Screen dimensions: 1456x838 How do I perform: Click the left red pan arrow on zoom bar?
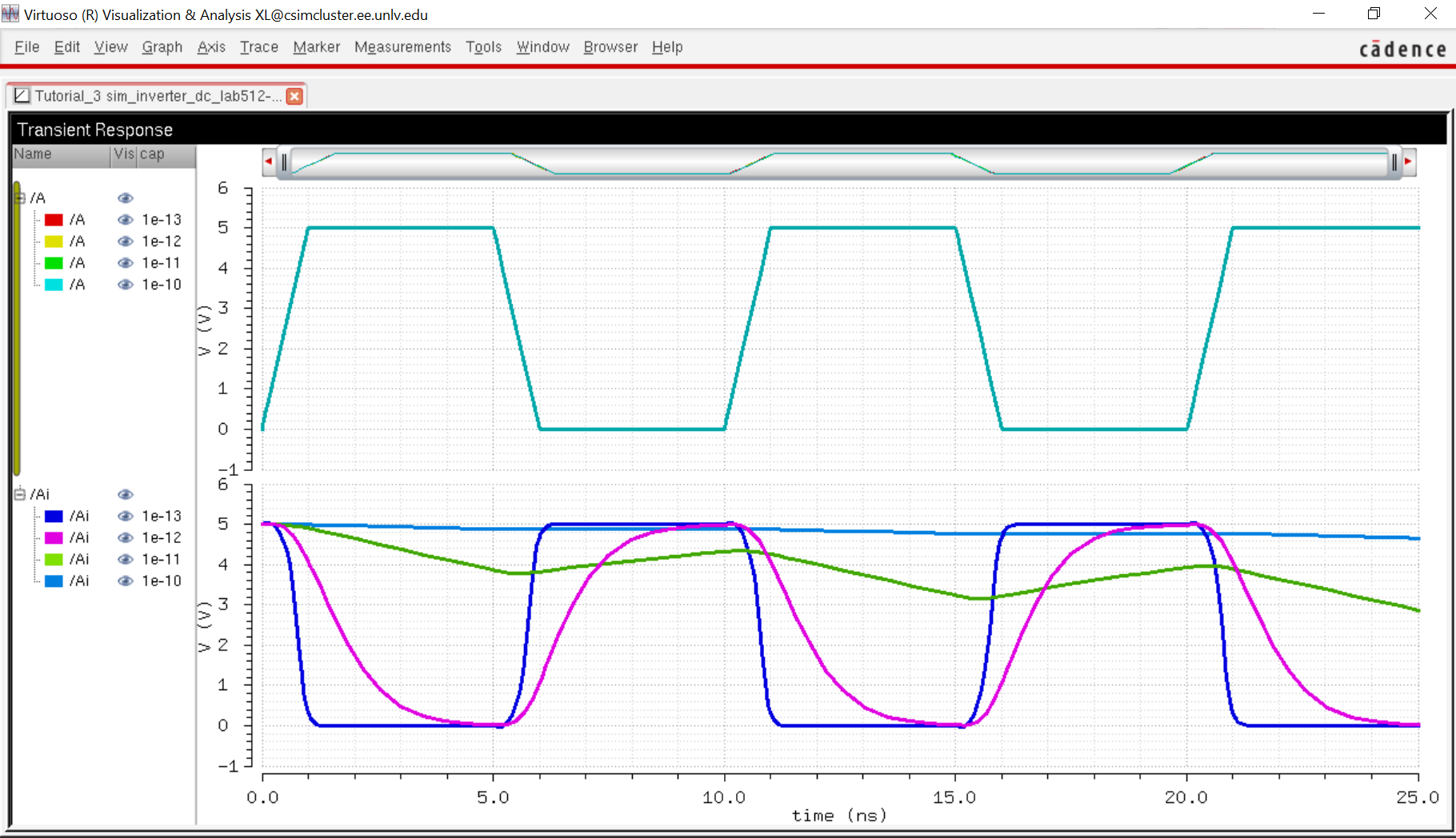(x=269, y=162)
